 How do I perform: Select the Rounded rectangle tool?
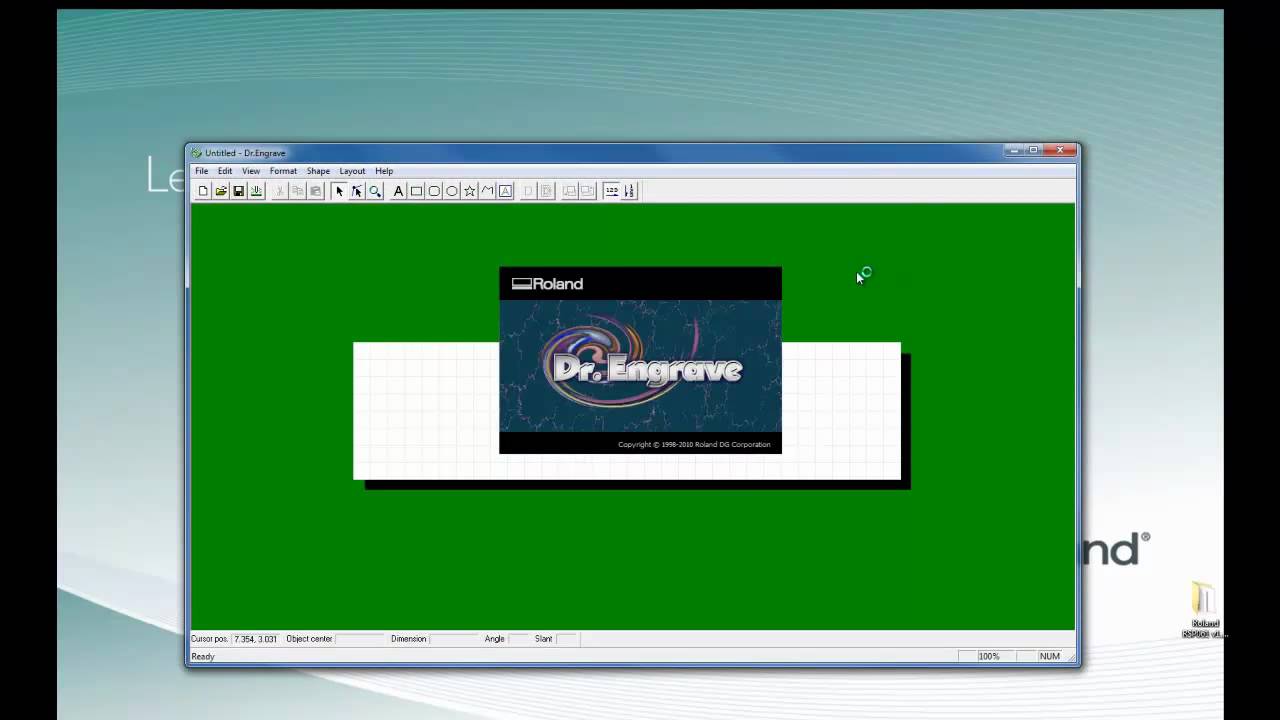434,191
